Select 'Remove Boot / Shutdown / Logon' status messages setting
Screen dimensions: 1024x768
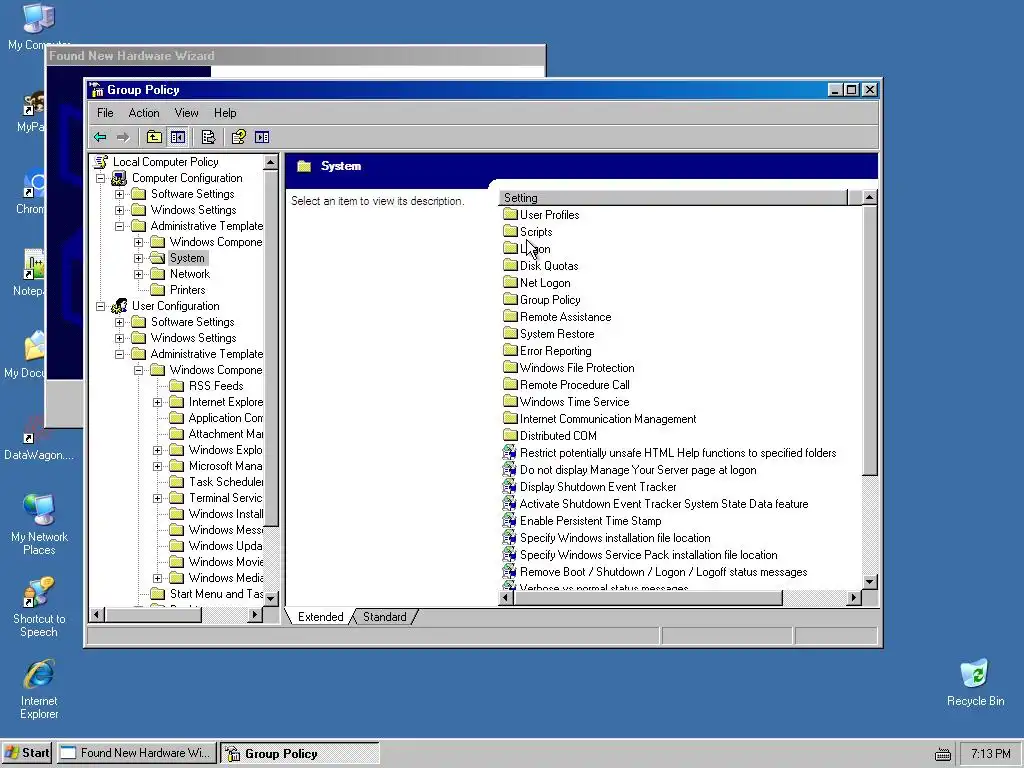coord(664,571)
